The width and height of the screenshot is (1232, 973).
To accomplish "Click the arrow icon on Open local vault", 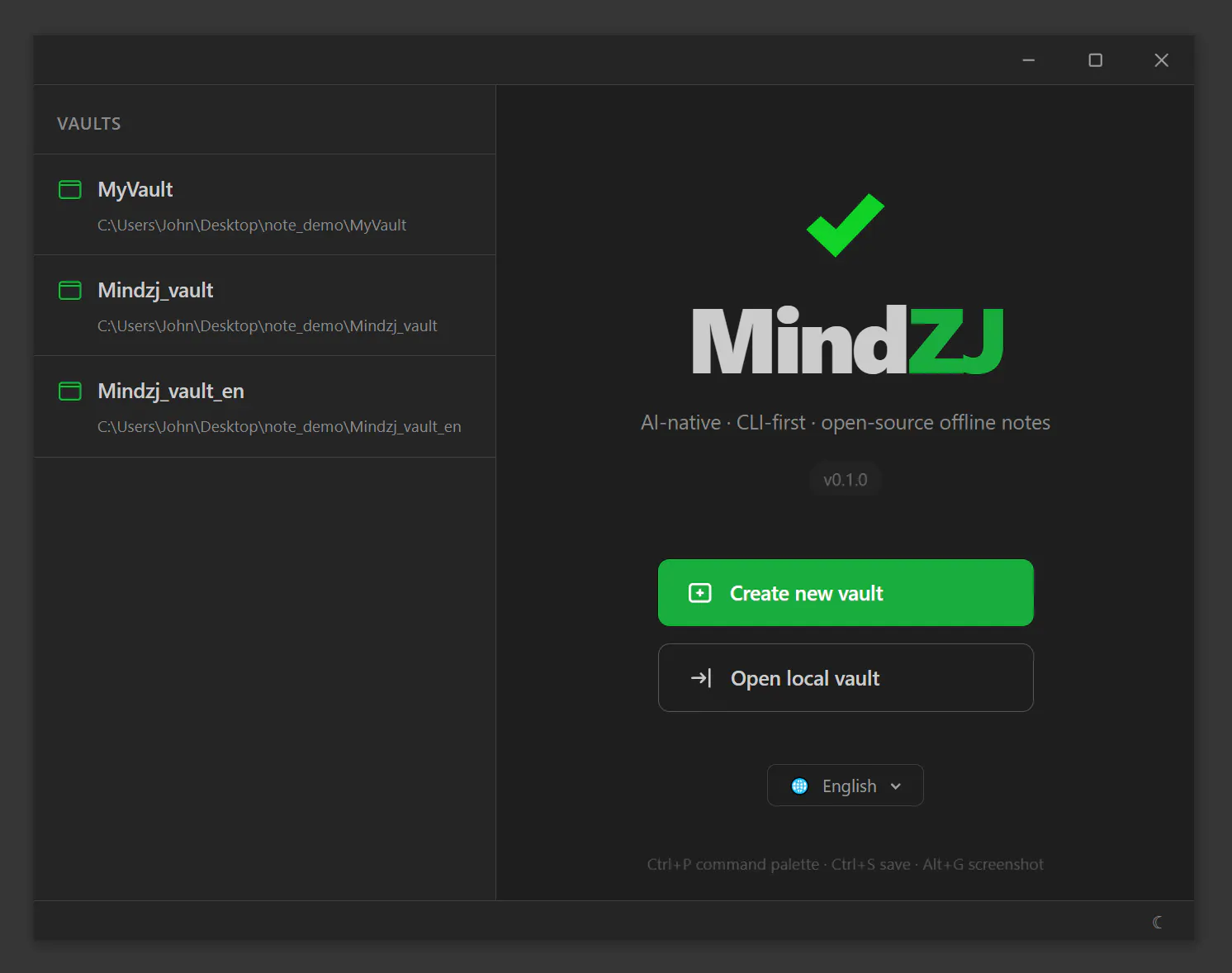I will pos(701,678).
